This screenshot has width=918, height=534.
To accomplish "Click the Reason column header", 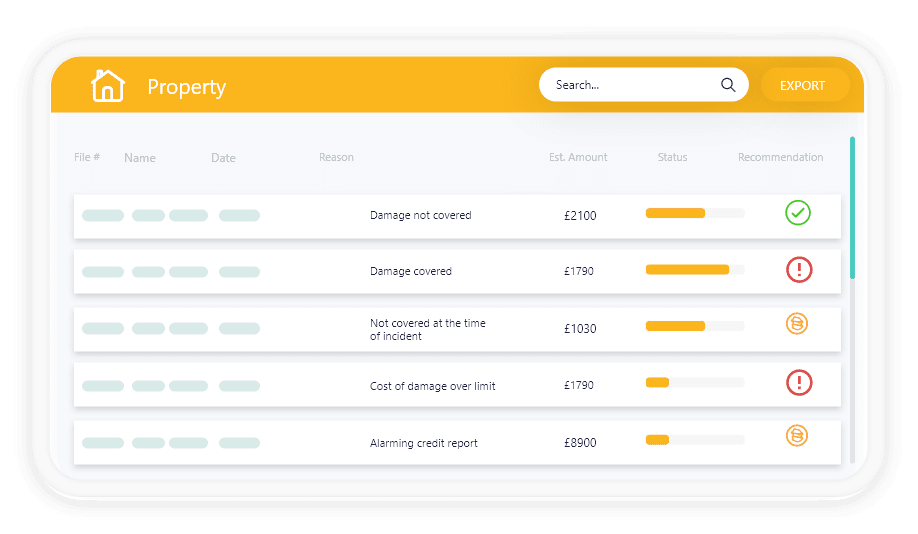I will click(x=336, y=157).
